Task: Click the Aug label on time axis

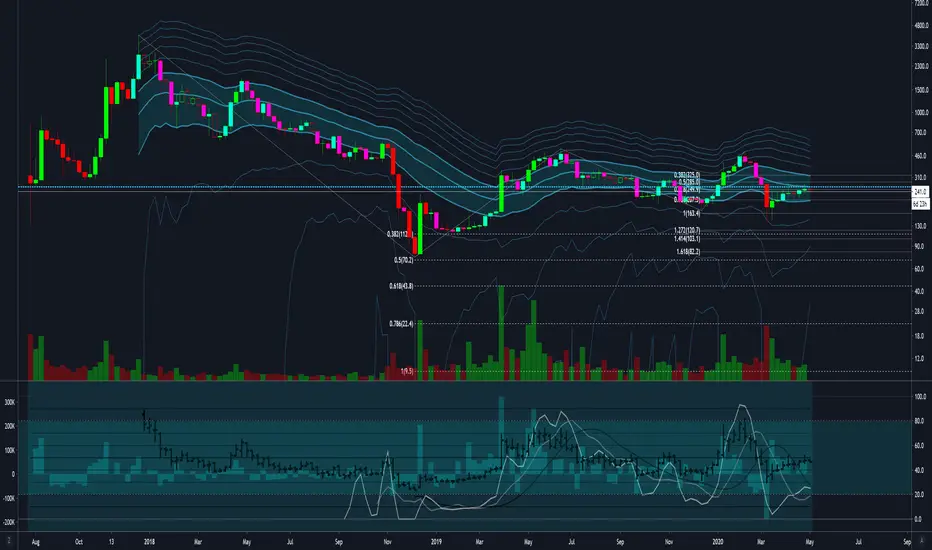Action: (36, 542)
